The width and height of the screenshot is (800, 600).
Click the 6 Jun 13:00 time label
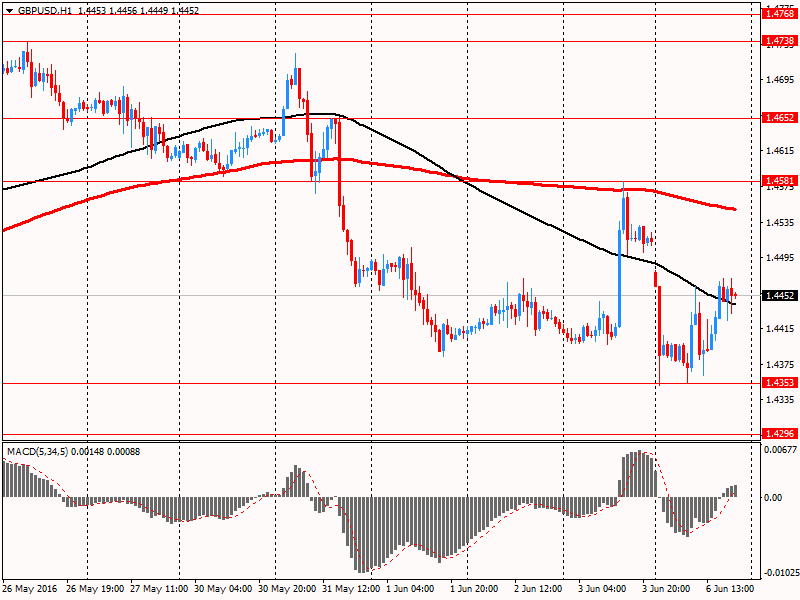click(x=730, y=589)
